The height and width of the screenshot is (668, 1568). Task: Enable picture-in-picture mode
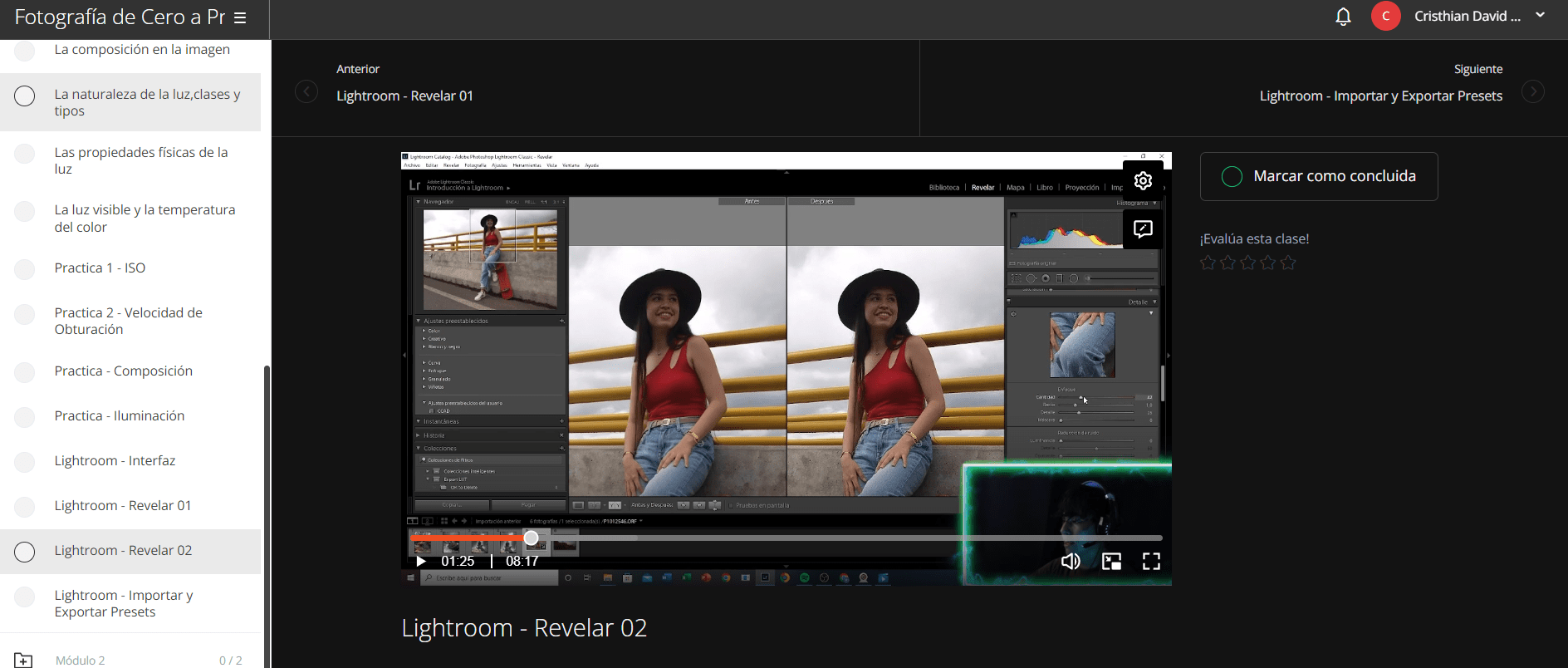pyautogui.click(x=1111, y=562)
